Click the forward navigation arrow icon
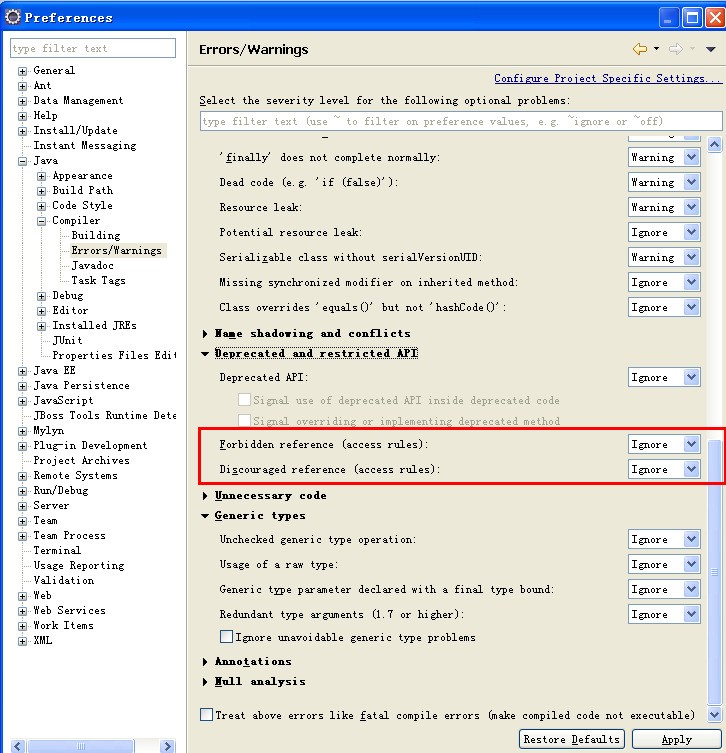Image resolution: width=726 pixels, height=753 pixels. click(x=675, y=49)
